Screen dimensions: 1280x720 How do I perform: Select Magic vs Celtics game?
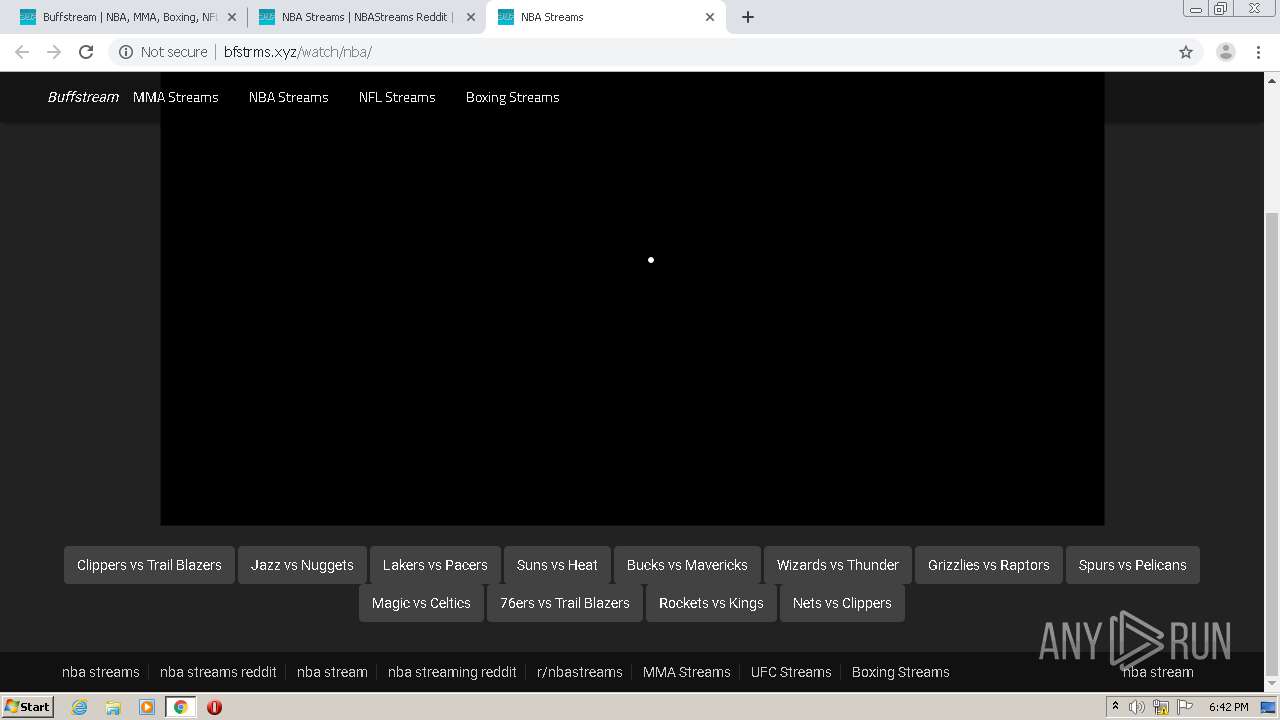pos(421,603)
